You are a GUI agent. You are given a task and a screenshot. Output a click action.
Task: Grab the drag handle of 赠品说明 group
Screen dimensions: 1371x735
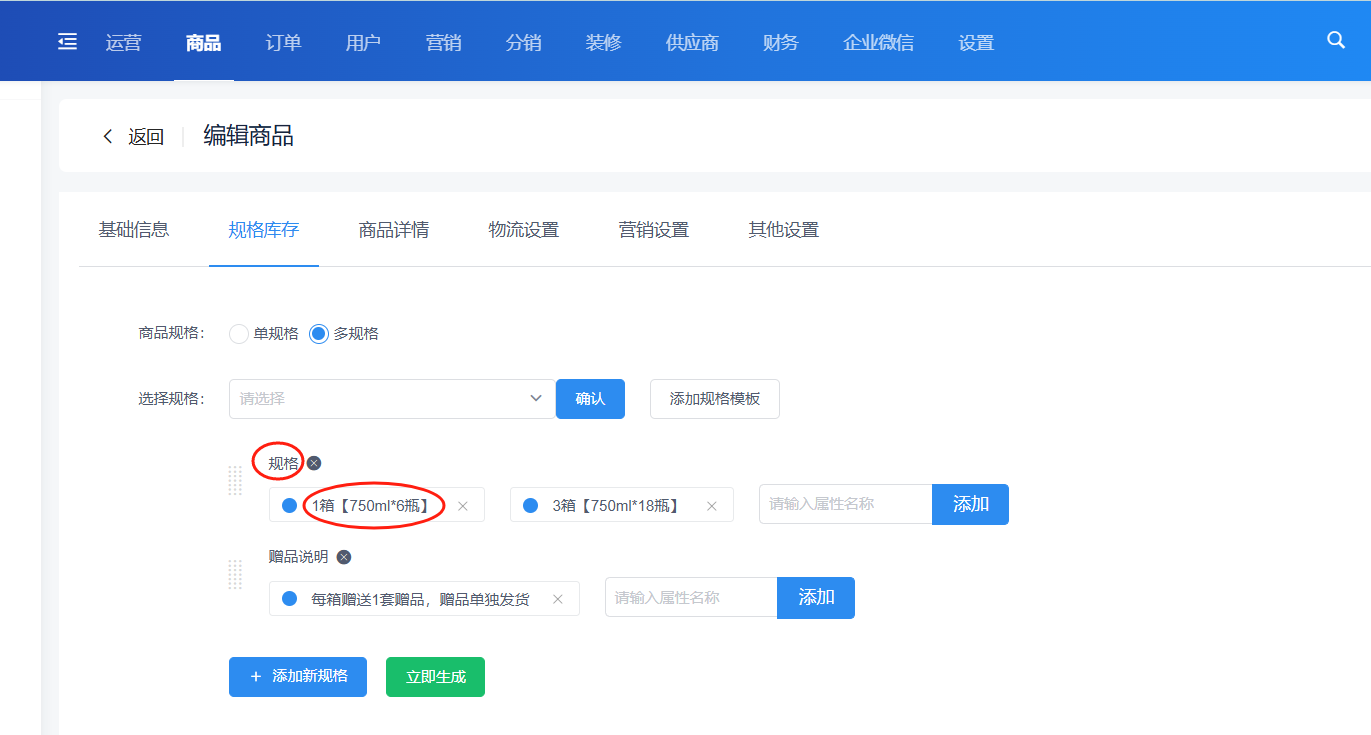pyautogui.click(x=236, y=574)
